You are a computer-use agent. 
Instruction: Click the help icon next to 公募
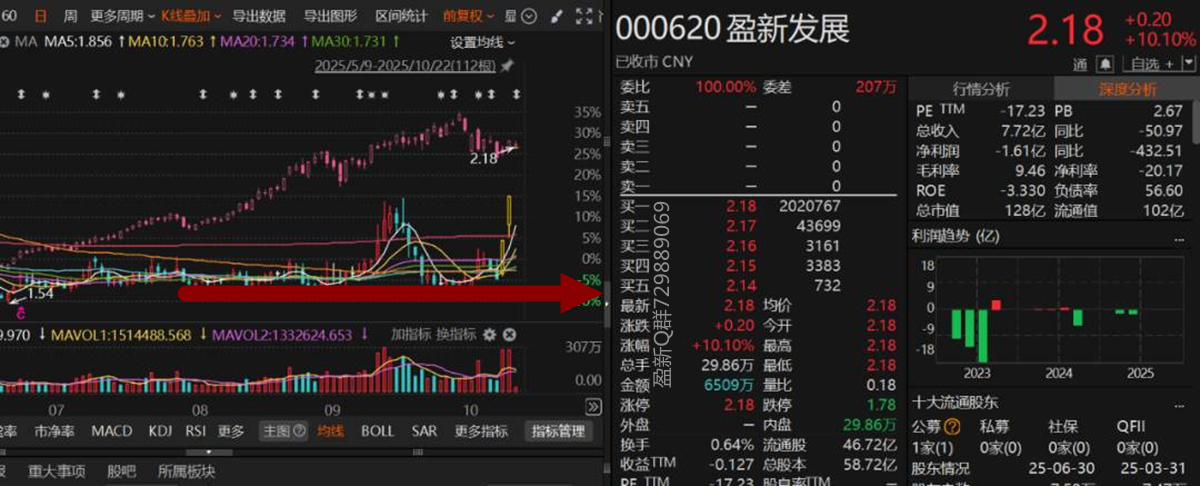(952, 427)
